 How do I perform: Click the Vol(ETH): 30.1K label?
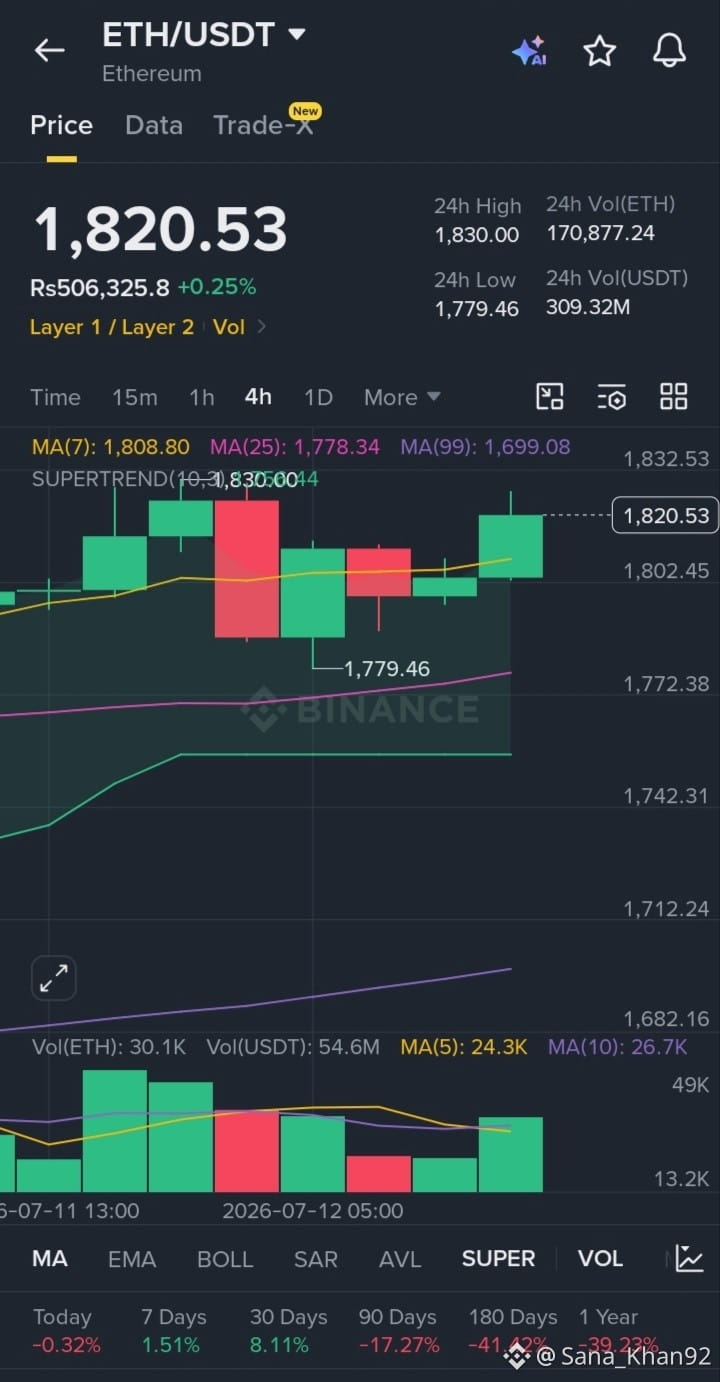point(109,1047)
